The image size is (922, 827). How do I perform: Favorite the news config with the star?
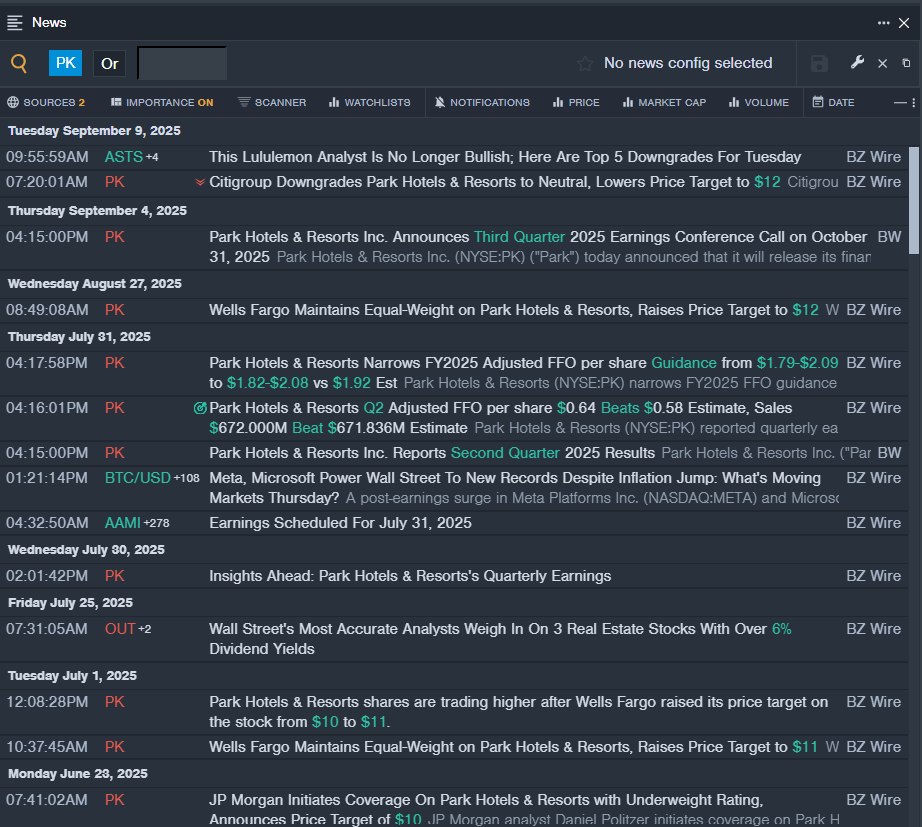(x=585, y=63)
